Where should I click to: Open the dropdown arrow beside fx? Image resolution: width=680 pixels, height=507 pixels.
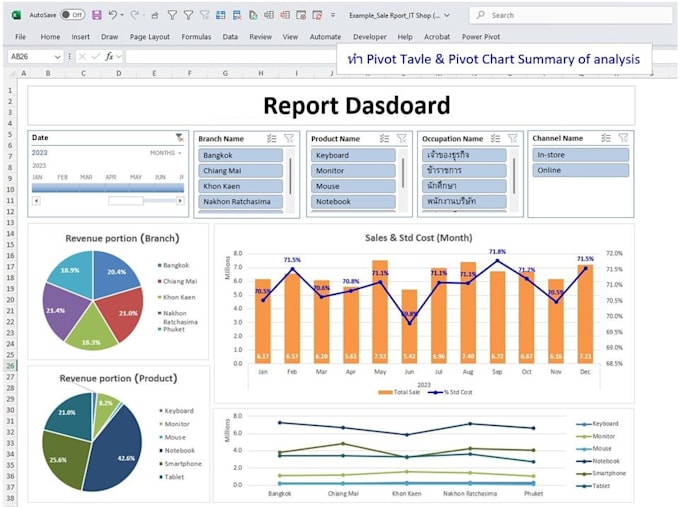click(119, 56)
